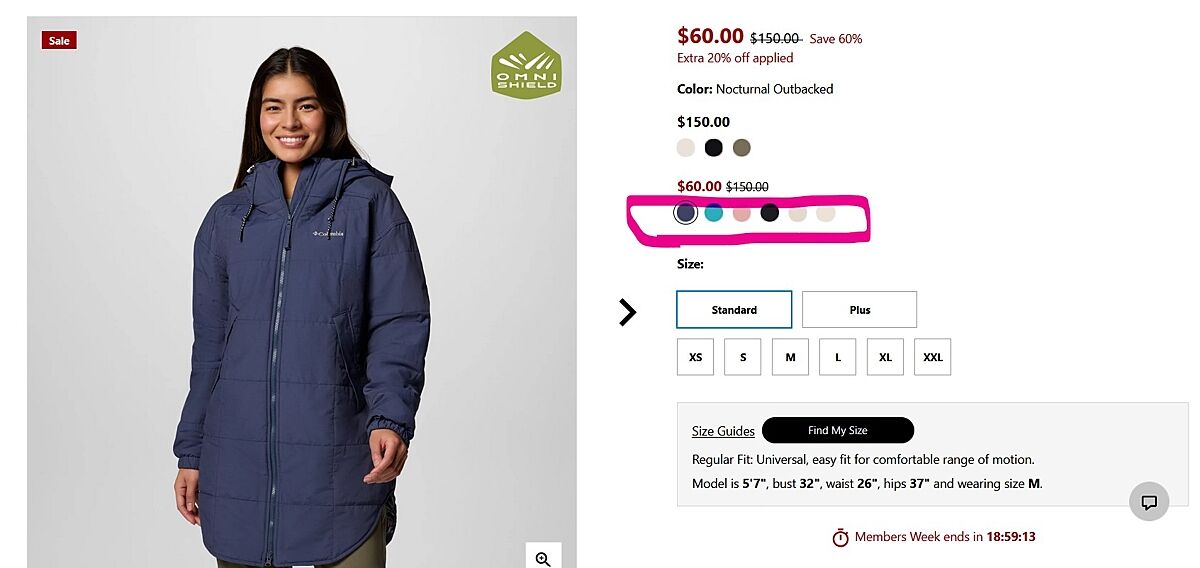This screenshot has height=568, width=1200.
Task: Select the Standard size type
Action: coord(734,310)
